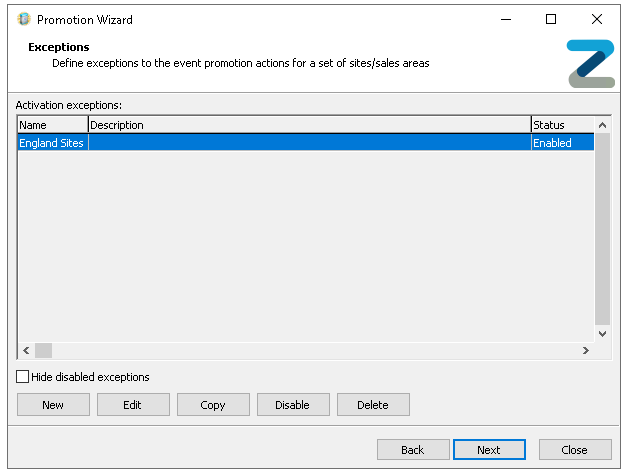
Task: Copy the selected exception
Action: click(213, 405)
